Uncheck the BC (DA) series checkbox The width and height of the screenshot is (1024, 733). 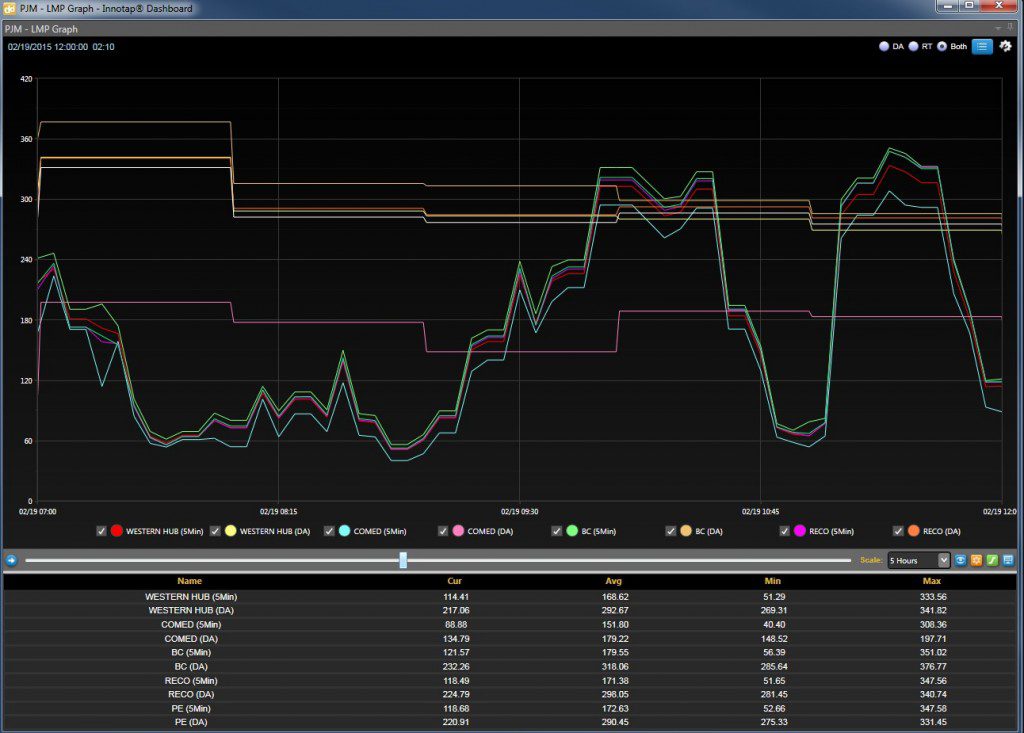pyautogui.click(x=671, y=531)
